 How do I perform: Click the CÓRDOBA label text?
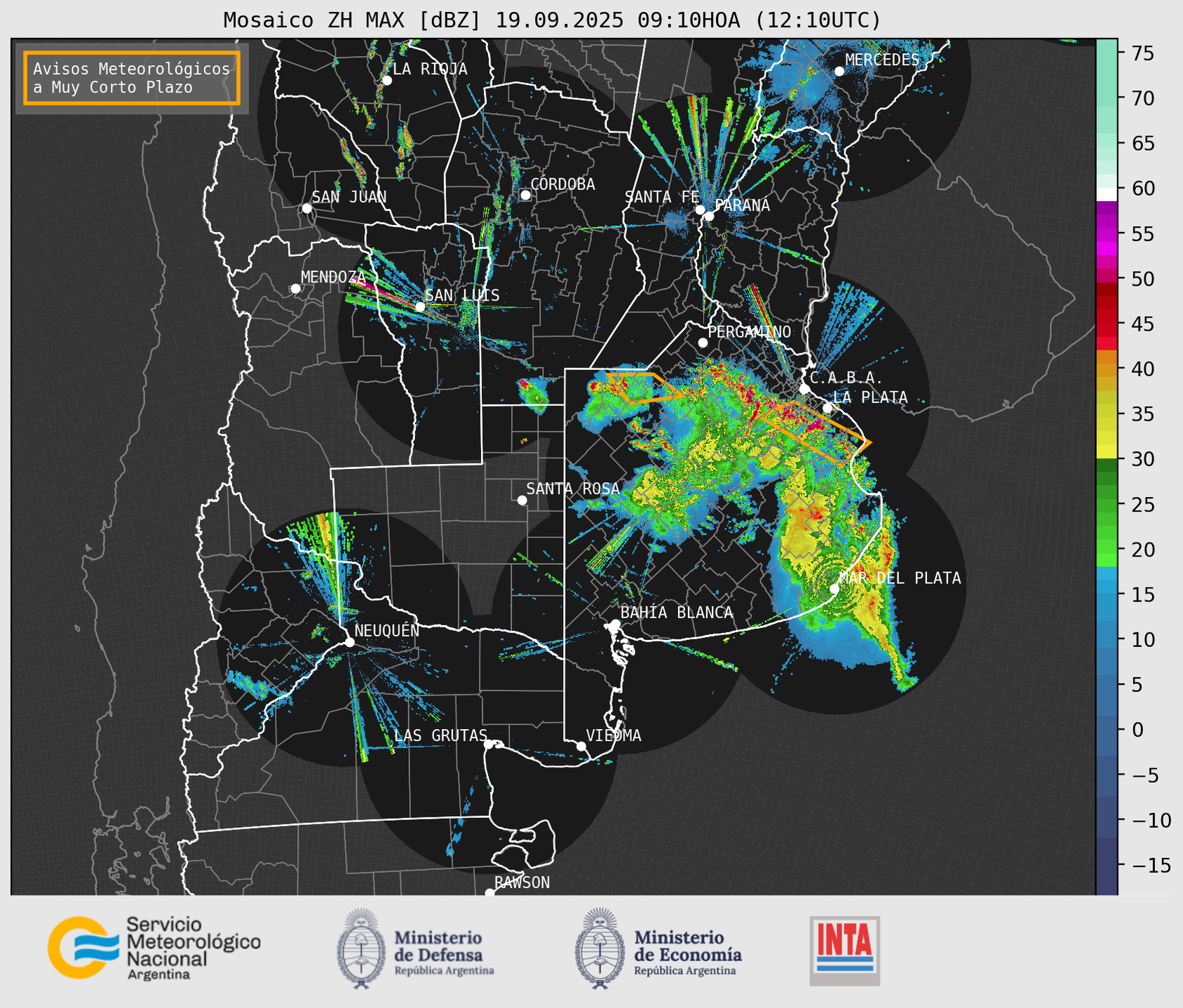pos(562,184)
